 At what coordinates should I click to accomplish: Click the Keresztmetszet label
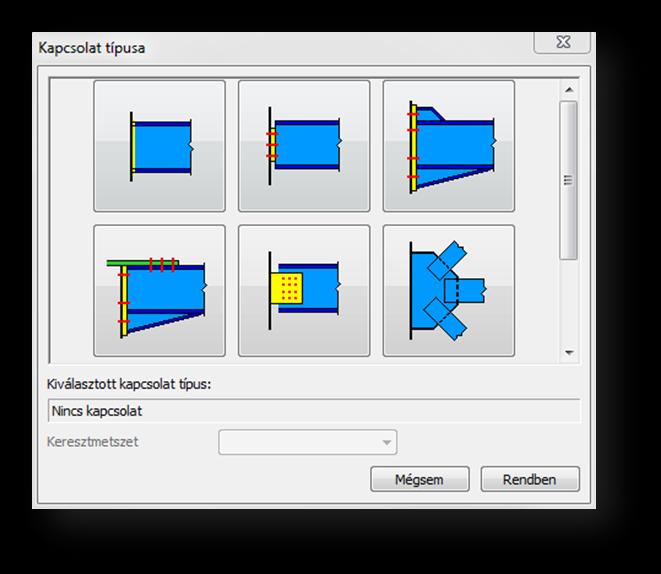tap(93, 442)
